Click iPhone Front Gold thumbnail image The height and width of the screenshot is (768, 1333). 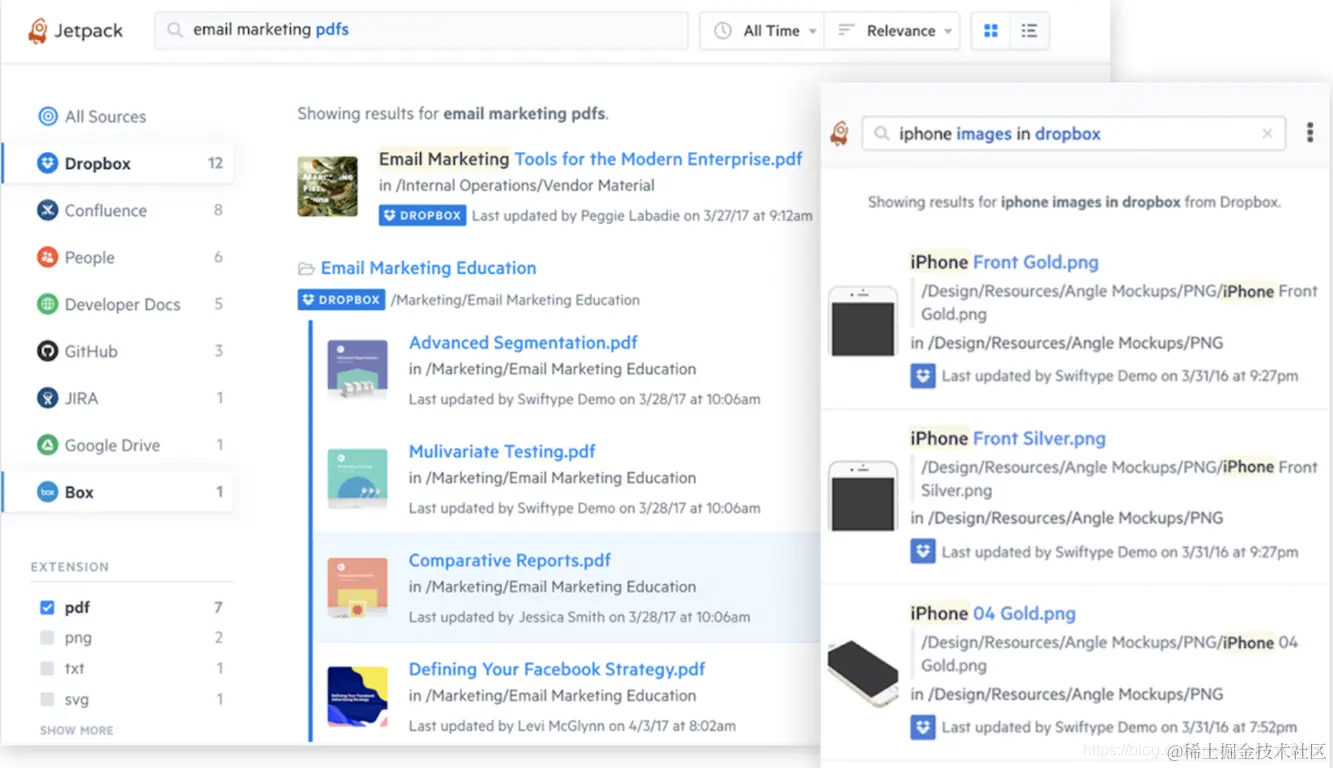pos(863,321)
